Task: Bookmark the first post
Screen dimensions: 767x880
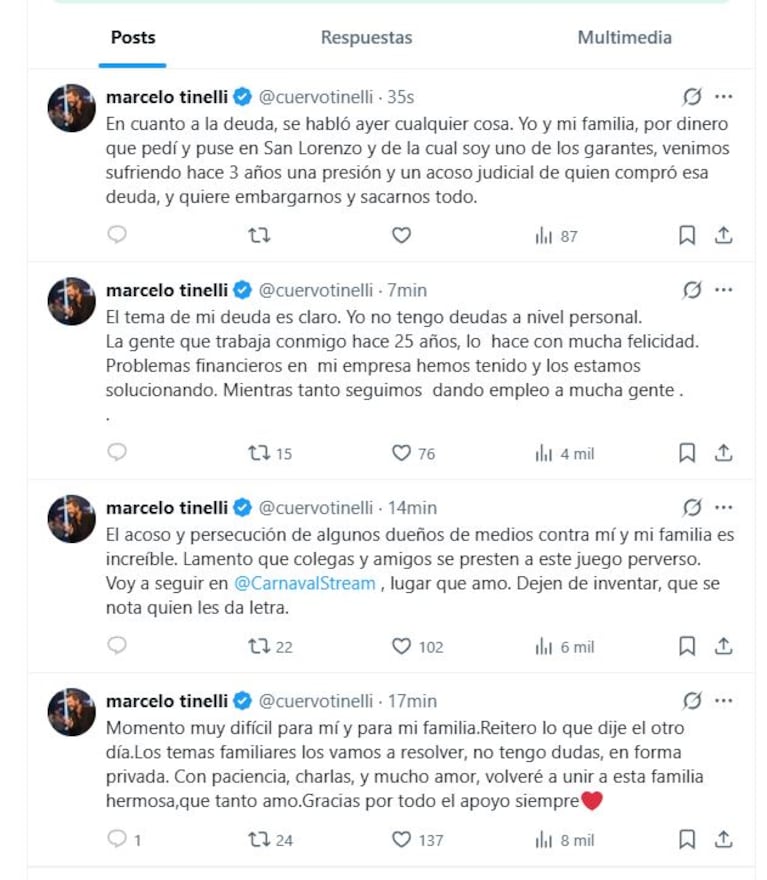Action: coord(687,236)
